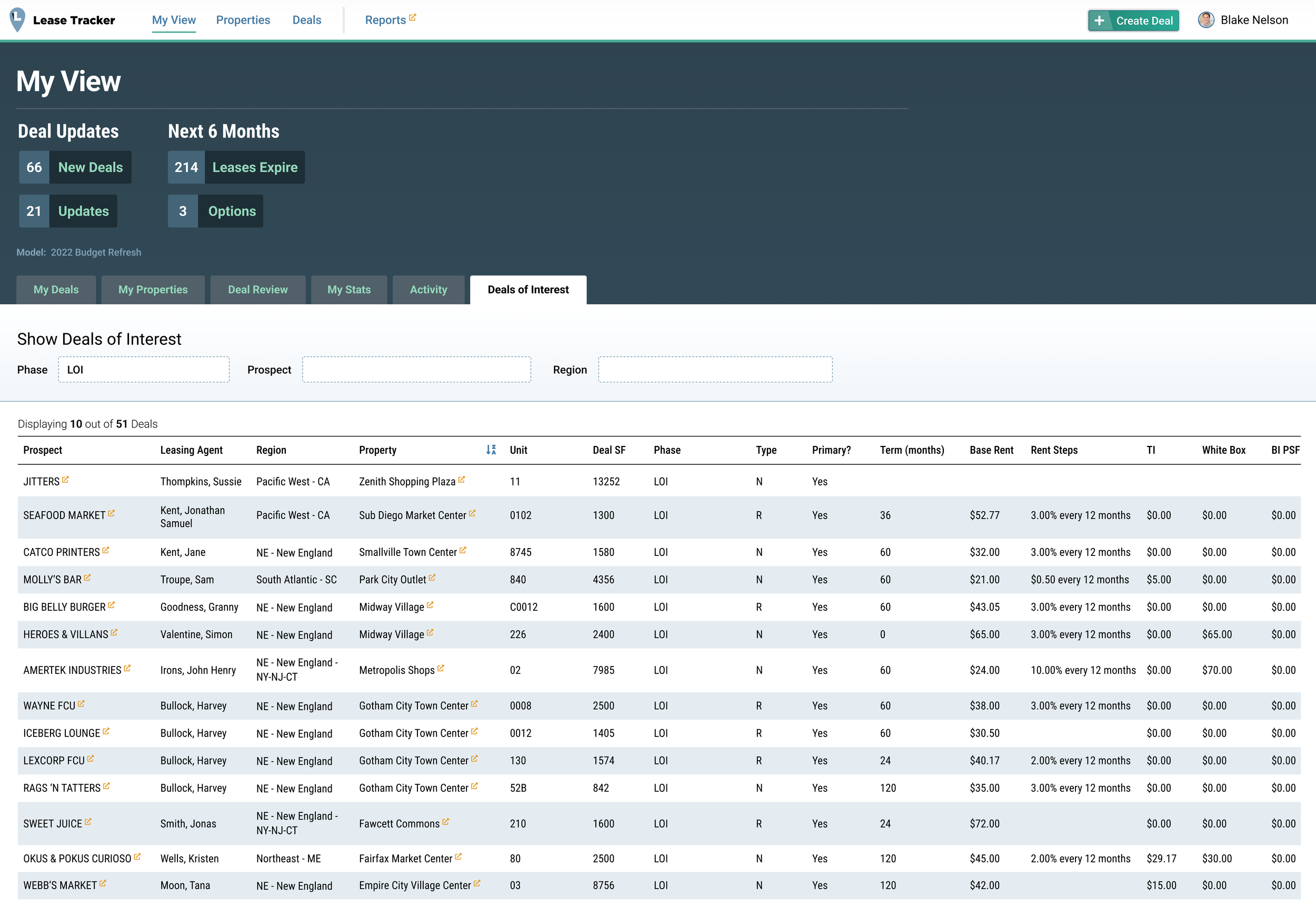Open the Phase filter dropdown showing LOI
This screenshot has width=1316, height=915.
coord(143,370)
